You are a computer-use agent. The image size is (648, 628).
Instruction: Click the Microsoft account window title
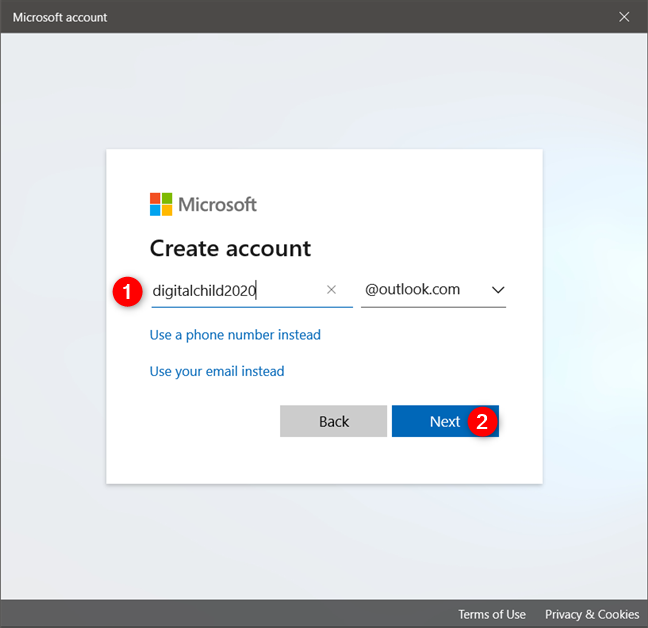click(60, 17)
